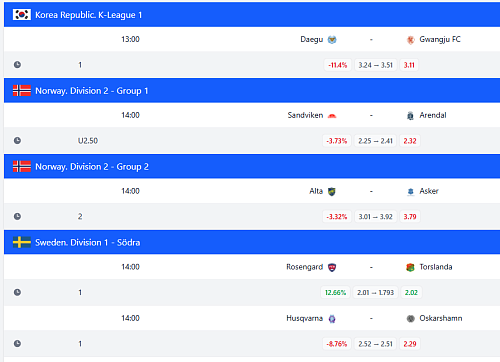Select the 12.66% green change badge
The height and width of the screenshot is (362, 500).
[x=335, y=293]
